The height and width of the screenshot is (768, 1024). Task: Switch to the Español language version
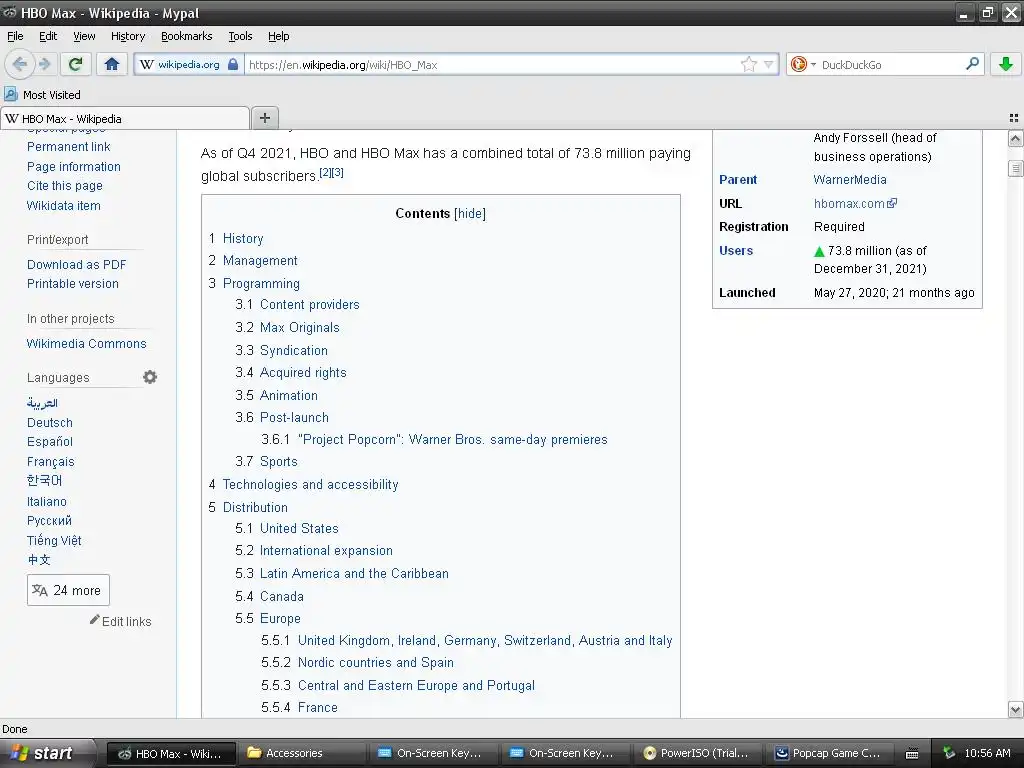point(50,441)
